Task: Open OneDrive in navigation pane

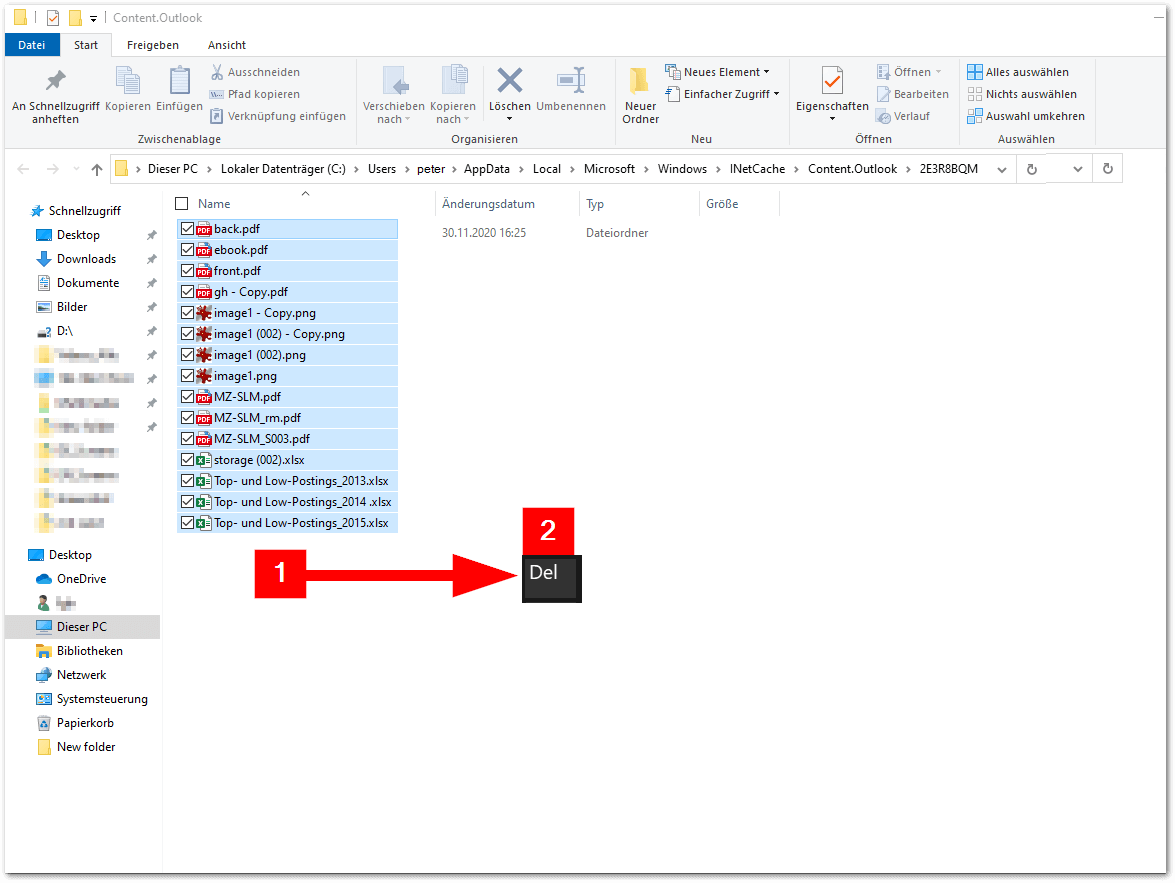Action: click(x=71, y=579)
